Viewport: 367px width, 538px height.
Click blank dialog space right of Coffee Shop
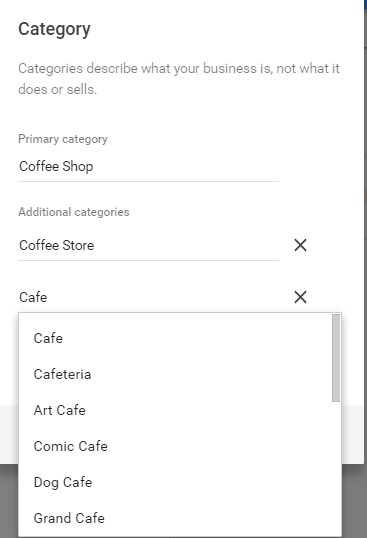click(319, 167)
